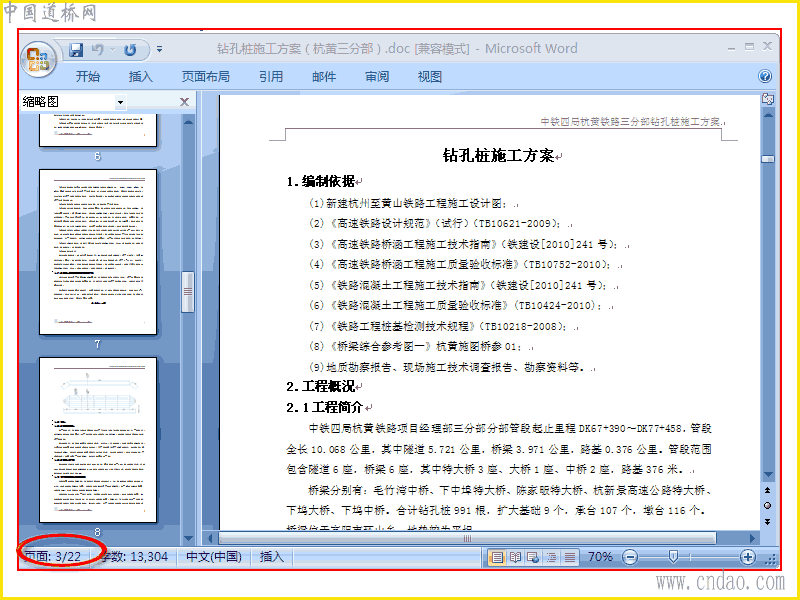Go to next page double-arrow button
The height and width of the screenshot is (600, 800).
coord(768,521)
